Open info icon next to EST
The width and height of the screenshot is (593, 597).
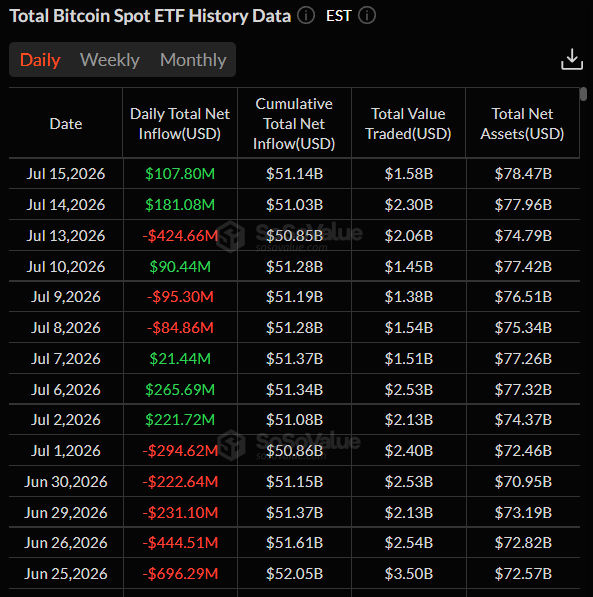[x=367, y=16]
